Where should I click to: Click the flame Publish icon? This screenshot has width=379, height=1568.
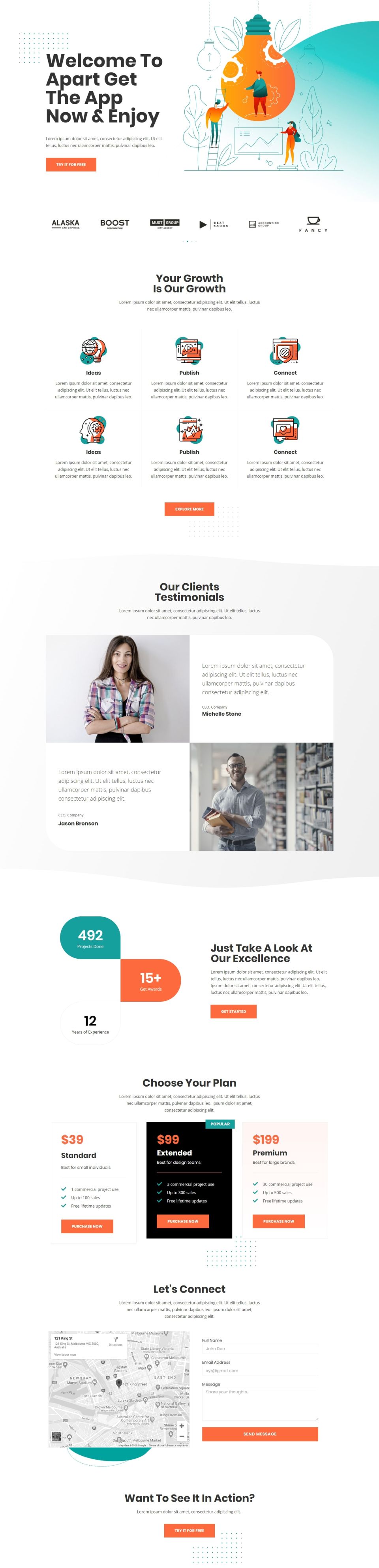coord(189,430)
